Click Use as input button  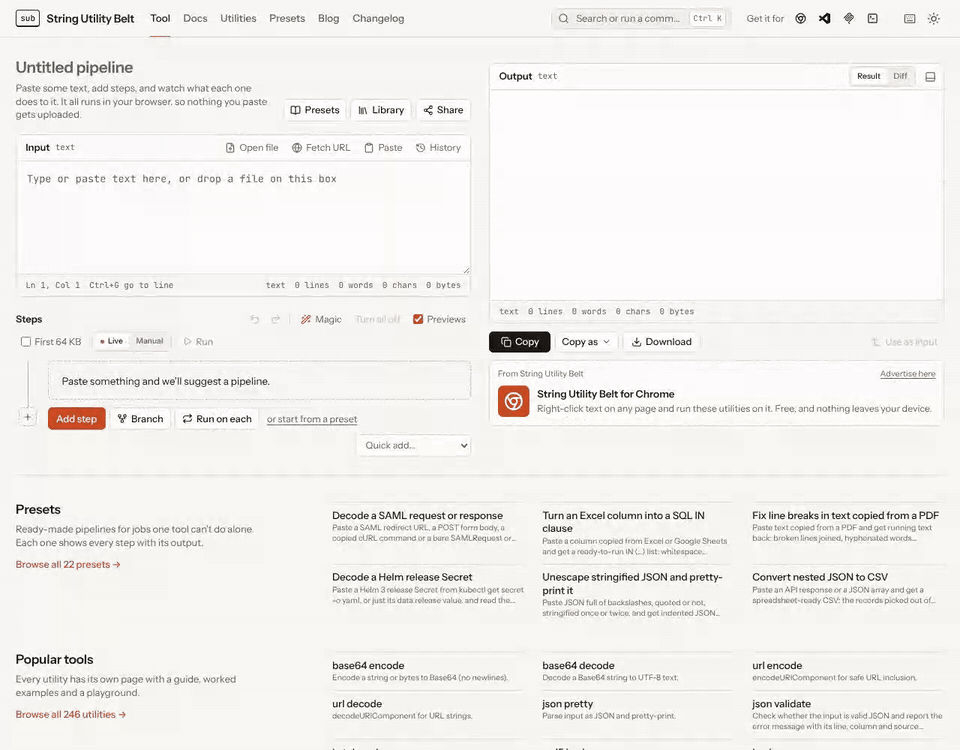click(904, 342)
